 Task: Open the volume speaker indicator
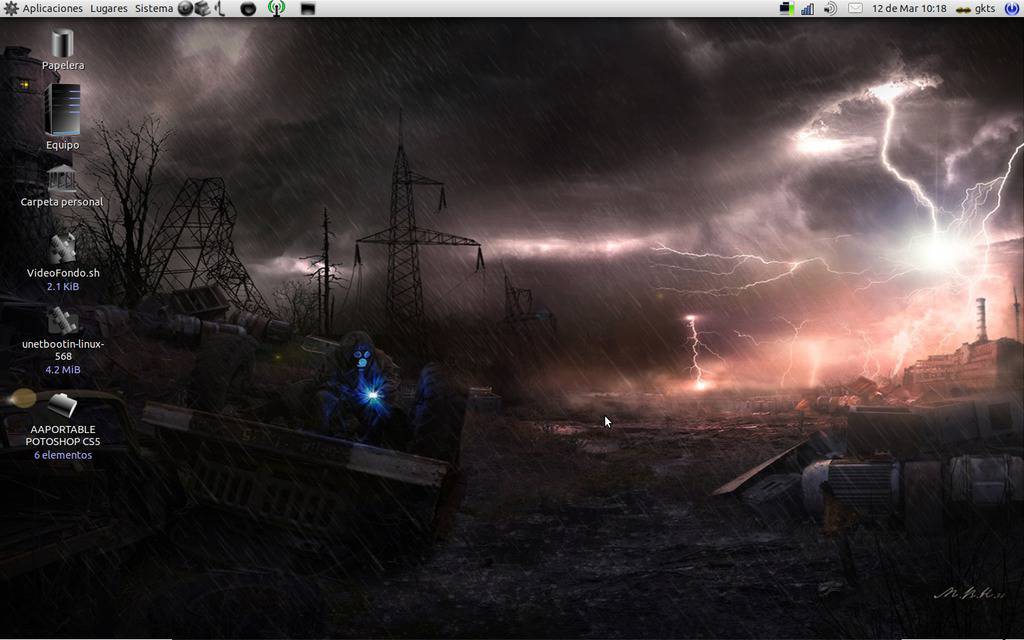(x=830, y=8)
